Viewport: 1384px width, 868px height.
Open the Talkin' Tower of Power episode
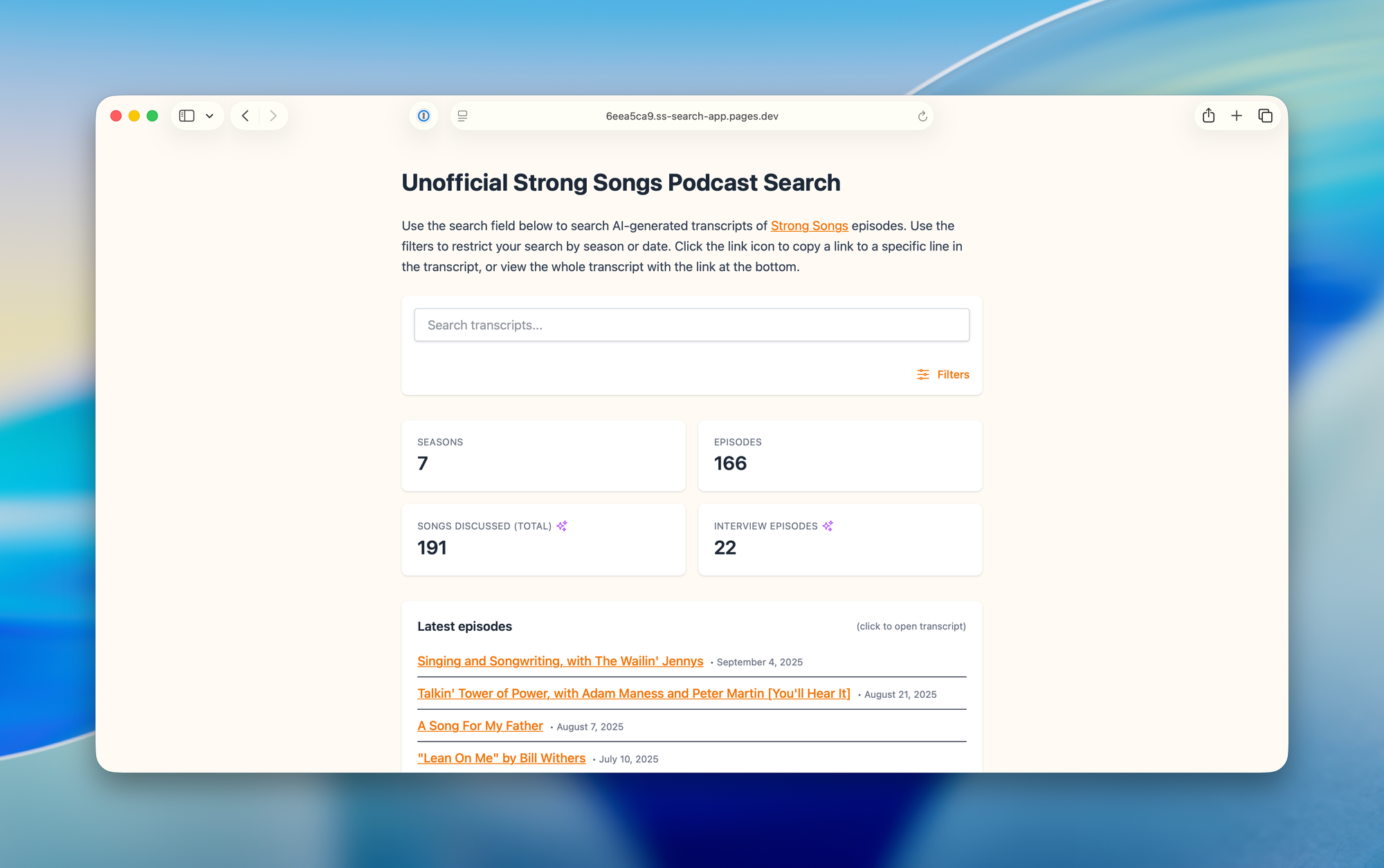(x=633, y=694)
